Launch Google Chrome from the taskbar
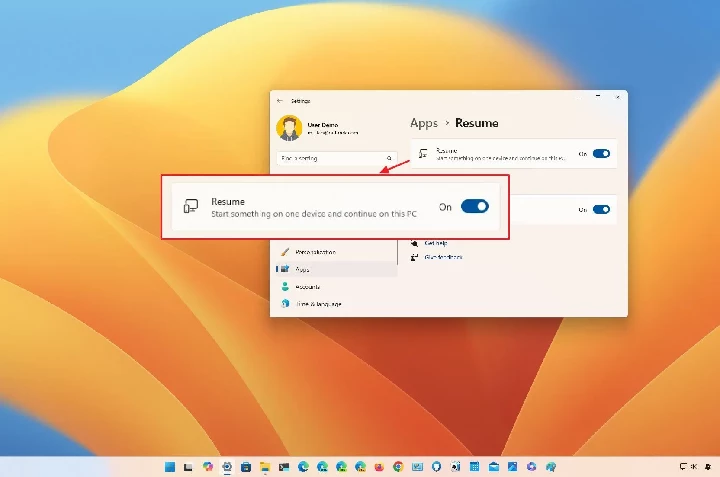The image size is (720, 477). tap(398, 467)
